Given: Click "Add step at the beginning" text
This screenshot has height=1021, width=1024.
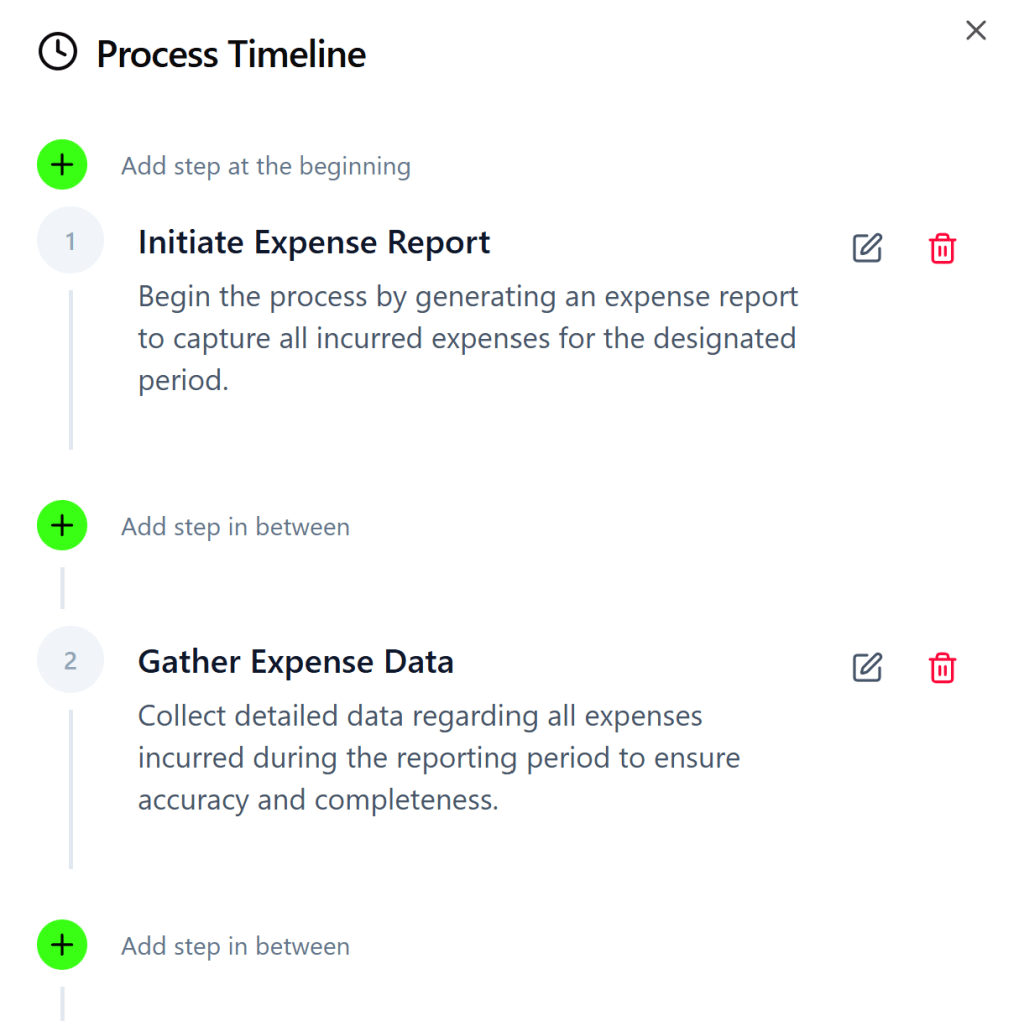Looking at the screenshot, I should click(266, 166).
